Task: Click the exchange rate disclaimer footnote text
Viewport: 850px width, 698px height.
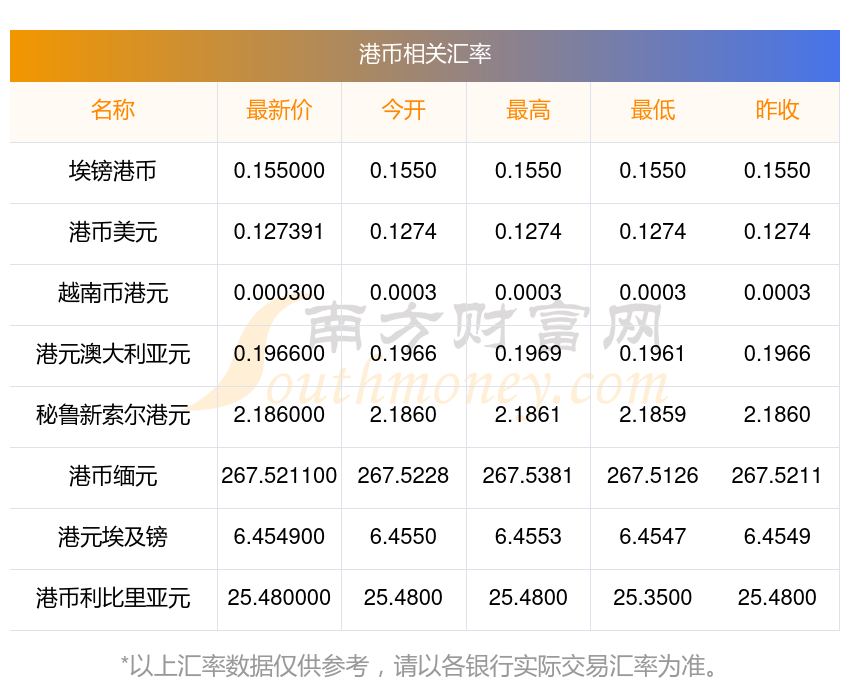Action: [x=418, y=666]
